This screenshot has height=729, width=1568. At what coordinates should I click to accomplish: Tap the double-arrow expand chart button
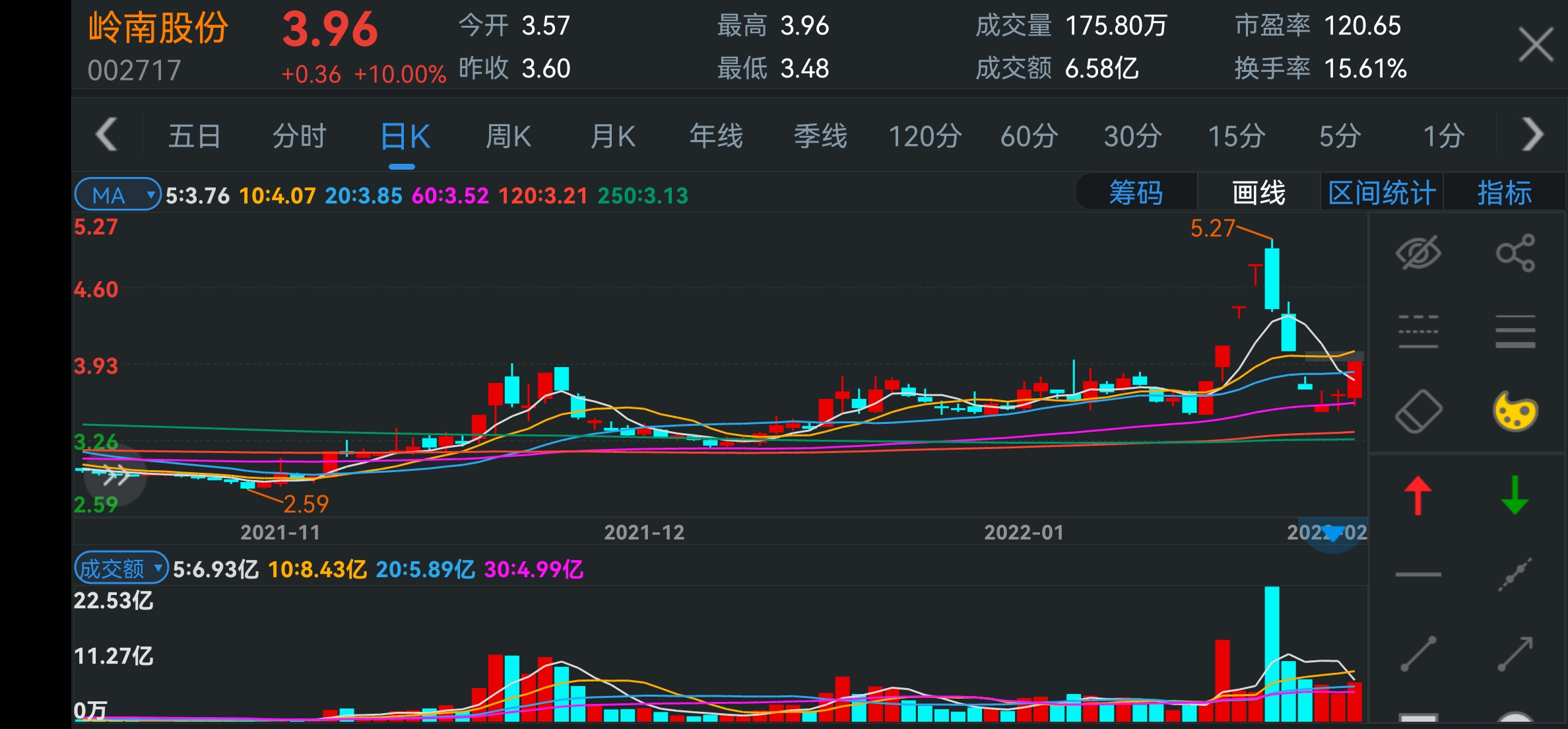115,475
